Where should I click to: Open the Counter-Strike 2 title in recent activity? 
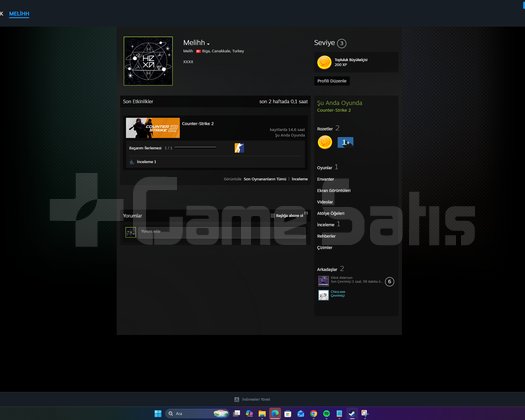(198, 124)
